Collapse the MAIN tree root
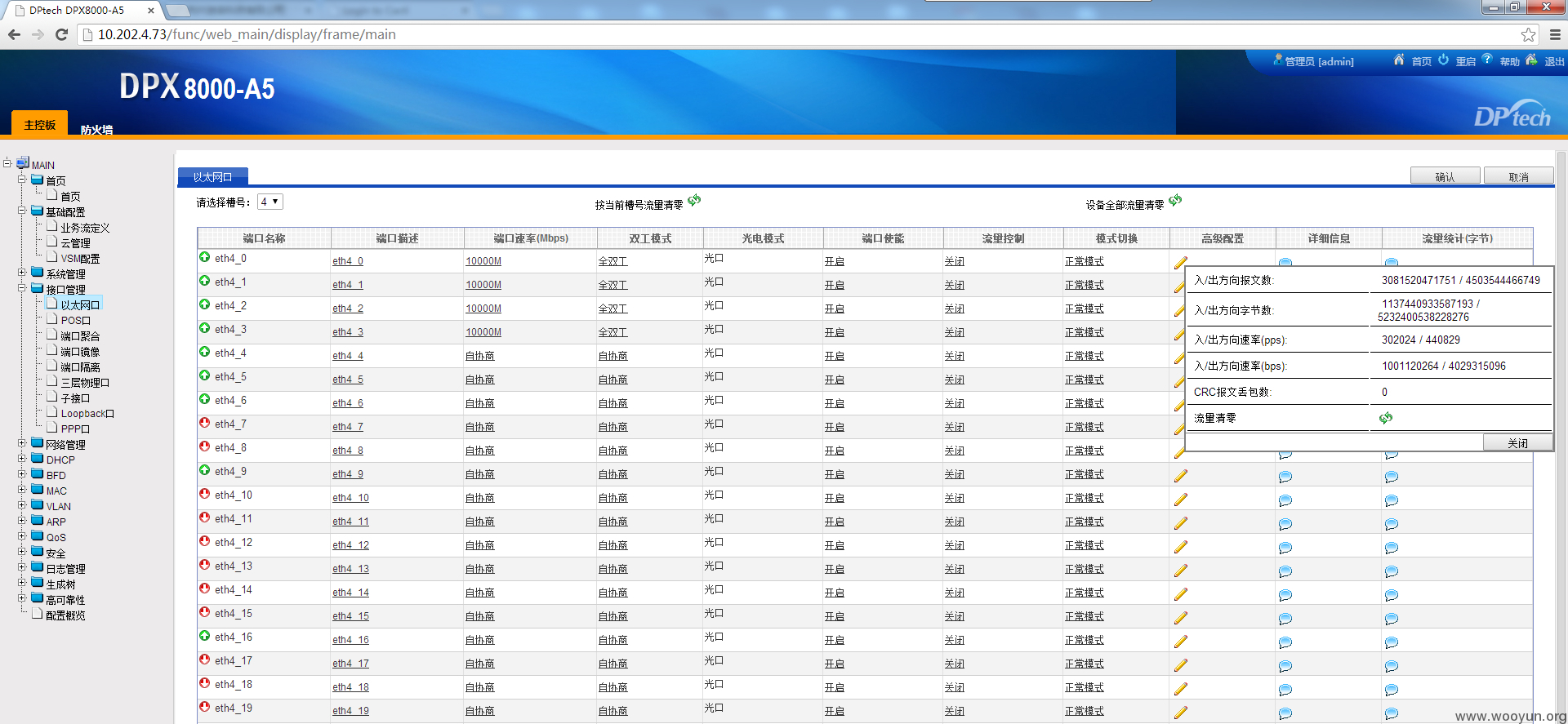Image resolution: width=1568 pixels, height=724 pixels. point(7,163)
